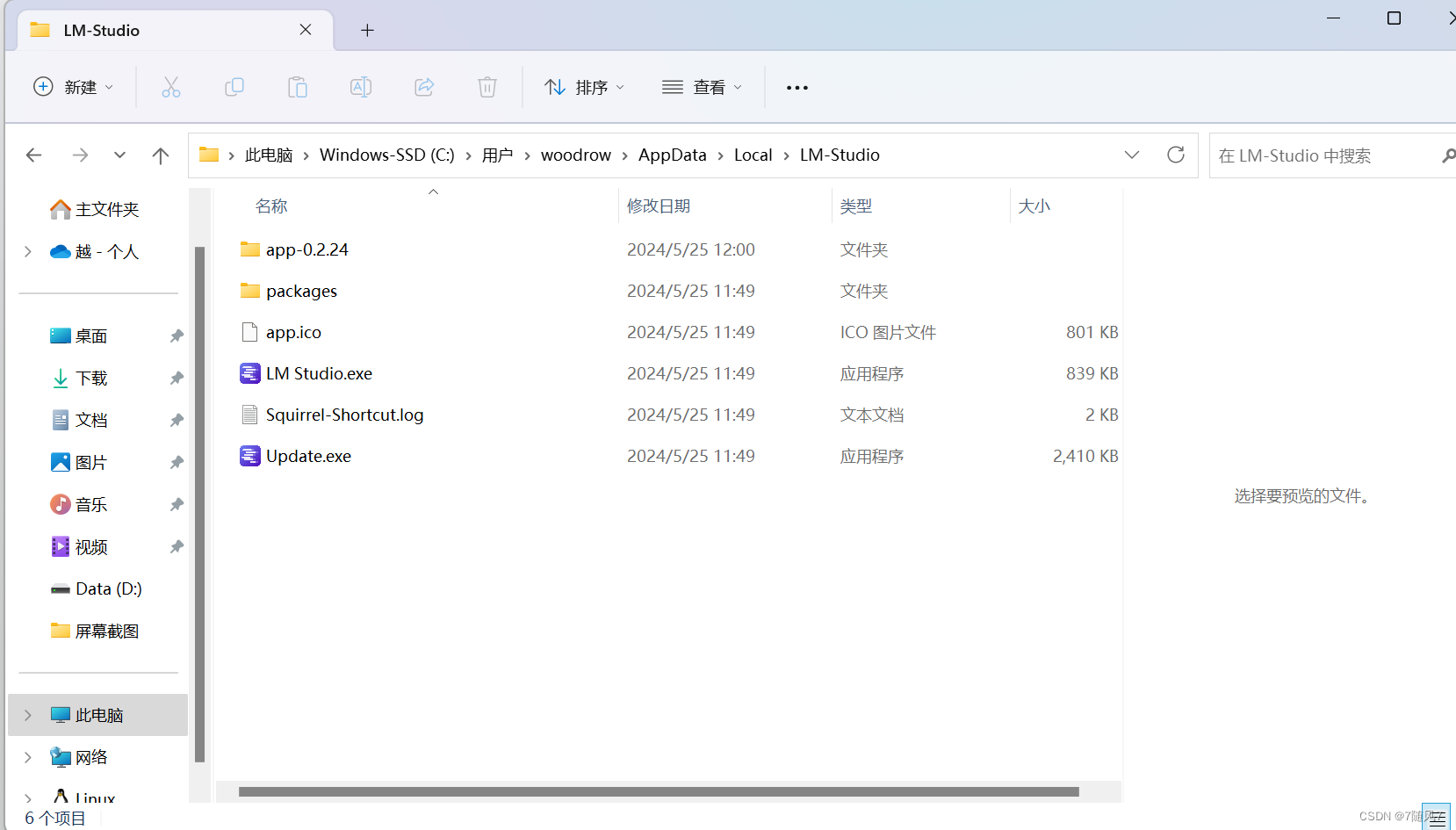Refresh the current folder view
The image size is (1456, 830).
click(x=1176, y=155)
